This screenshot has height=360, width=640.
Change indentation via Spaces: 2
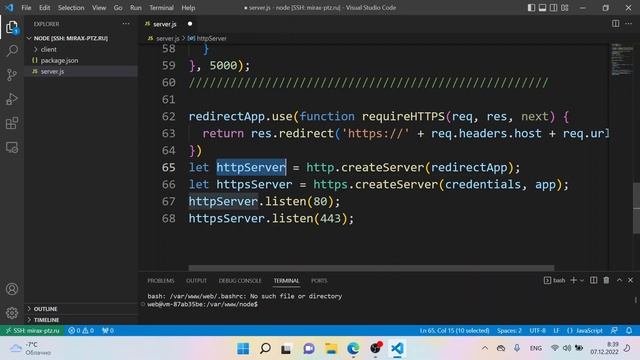pos(509,331)
